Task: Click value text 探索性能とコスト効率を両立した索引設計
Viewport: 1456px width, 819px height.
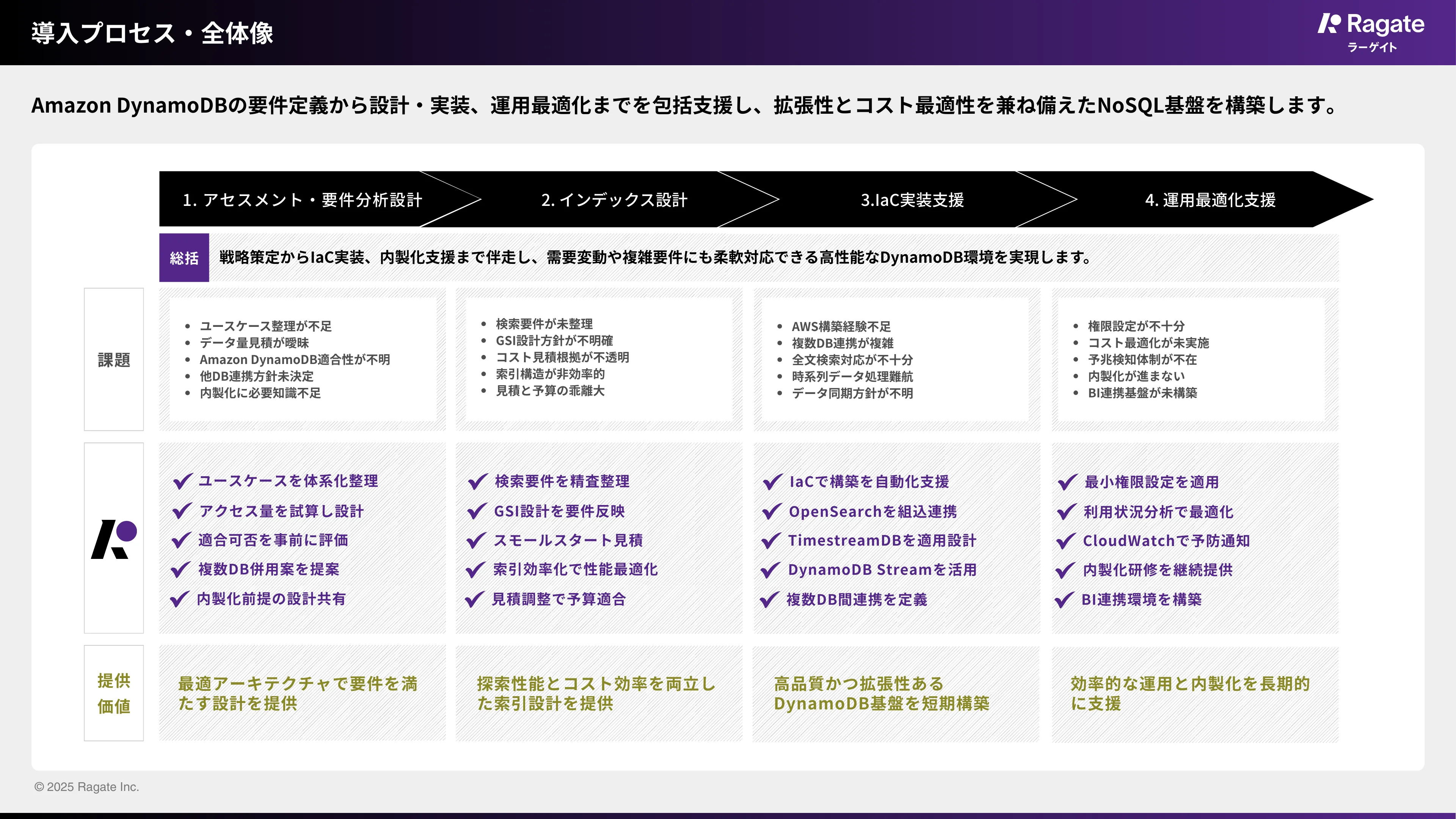Action: tap(596, 693)
